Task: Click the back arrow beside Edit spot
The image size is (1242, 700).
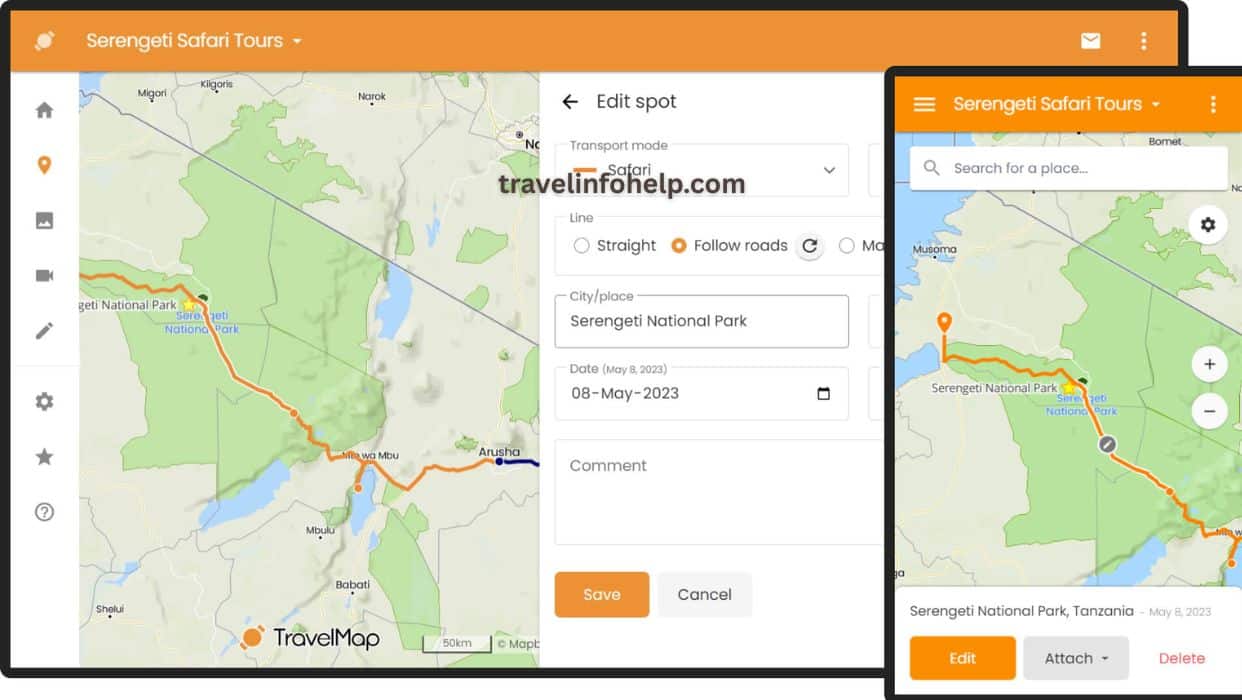Action: point(570,101)
